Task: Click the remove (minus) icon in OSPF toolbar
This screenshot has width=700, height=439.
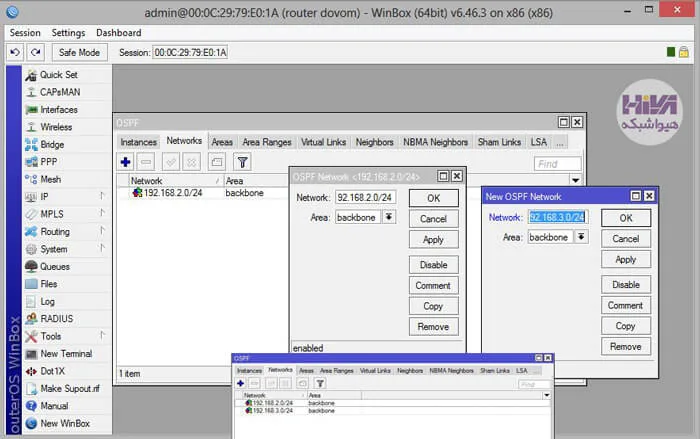Action: [146, 162]
